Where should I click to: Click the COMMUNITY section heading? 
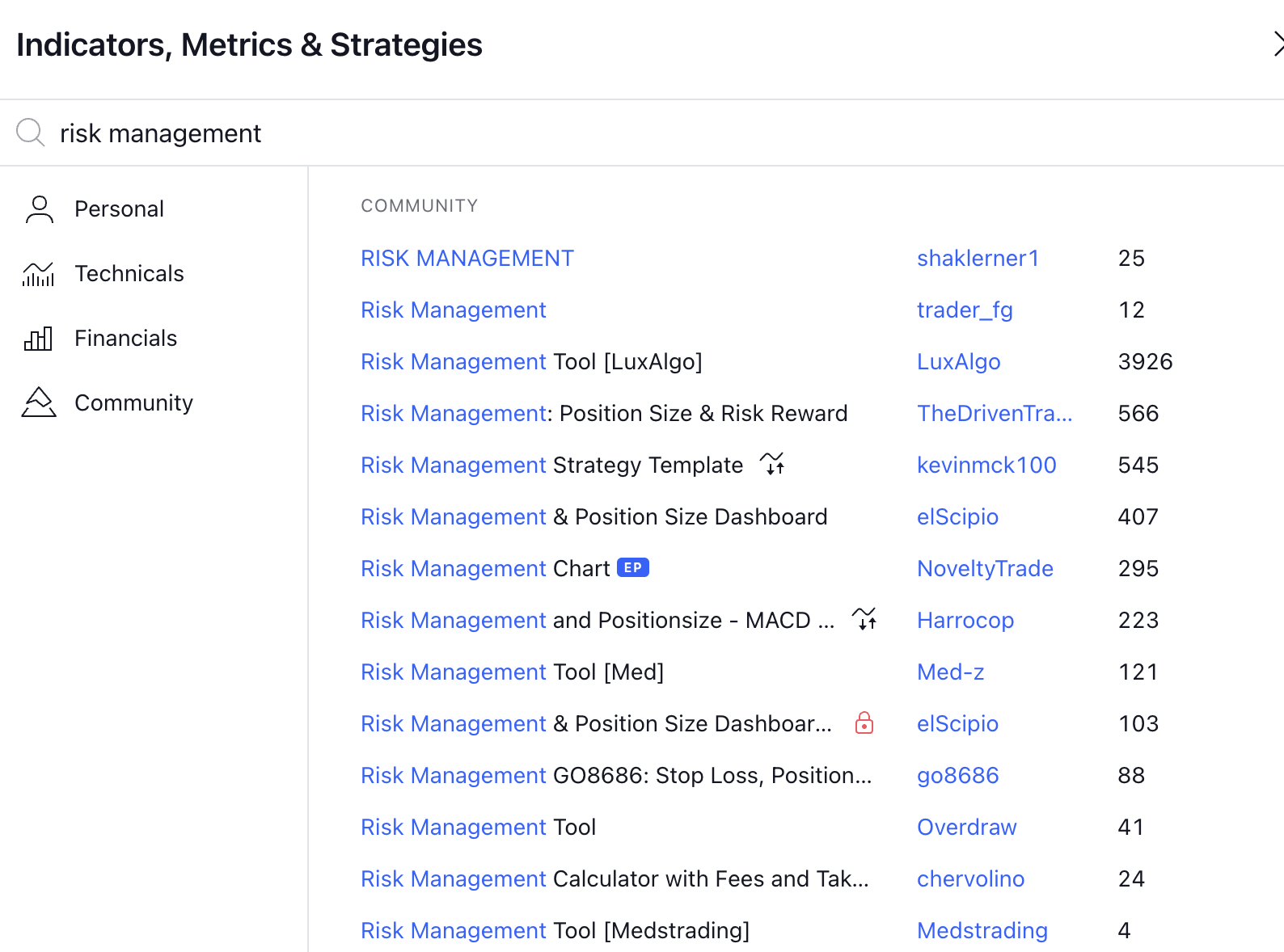point(419,205)
